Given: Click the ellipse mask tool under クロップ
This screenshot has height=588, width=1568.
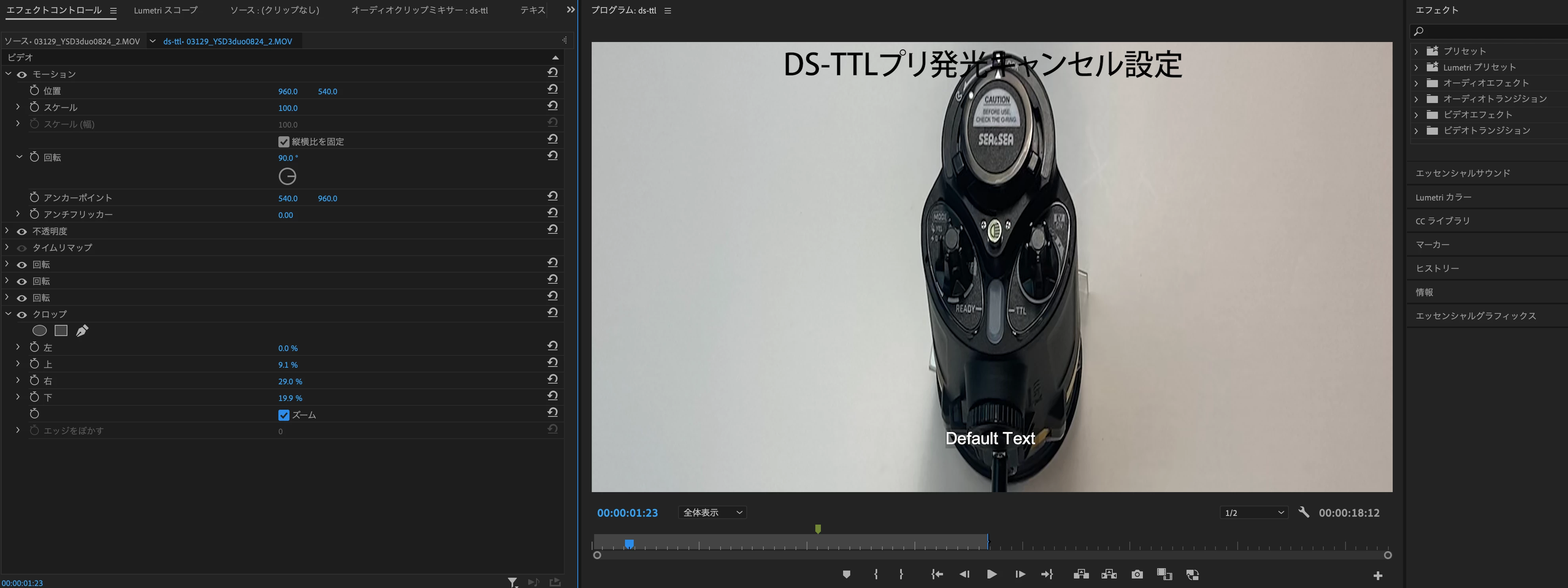Looking at the screenshot, I should tap(40, 331).
